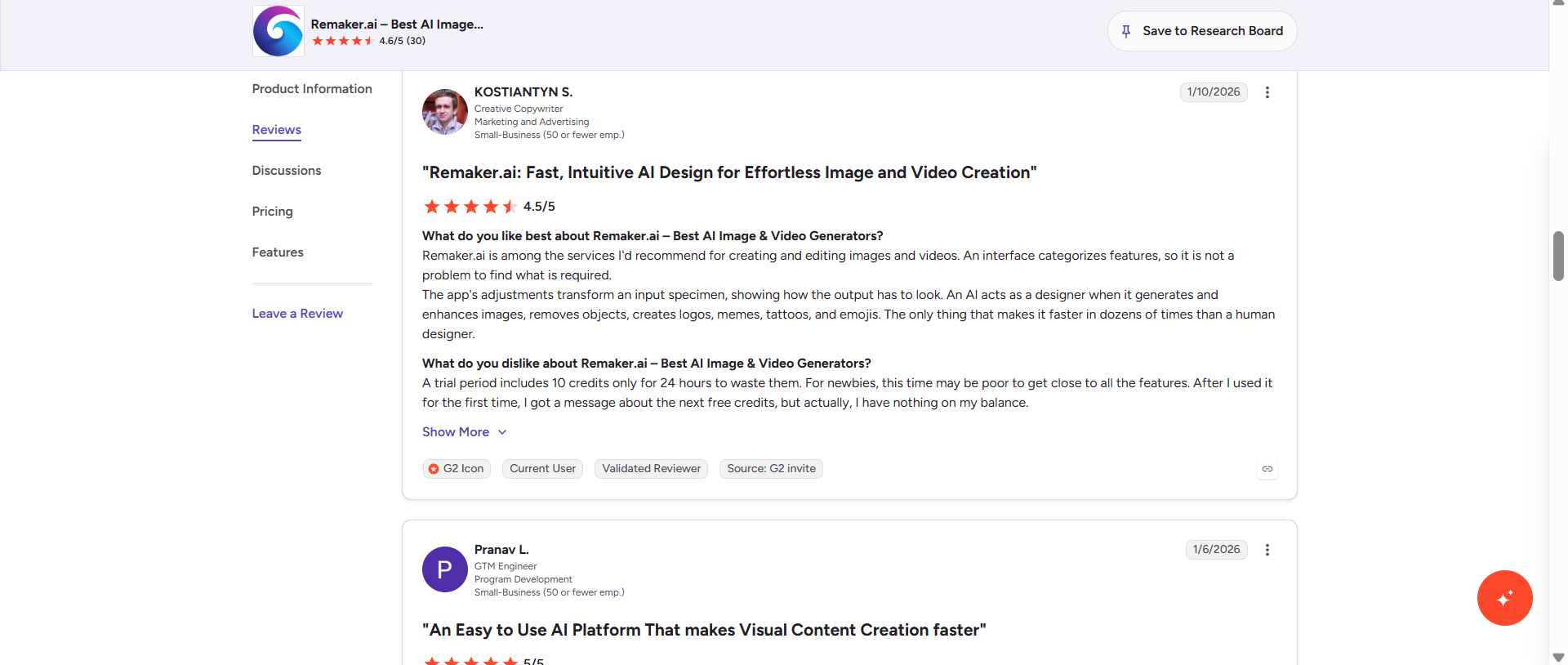Click the G2 Icon badge

tap(457, 469)
